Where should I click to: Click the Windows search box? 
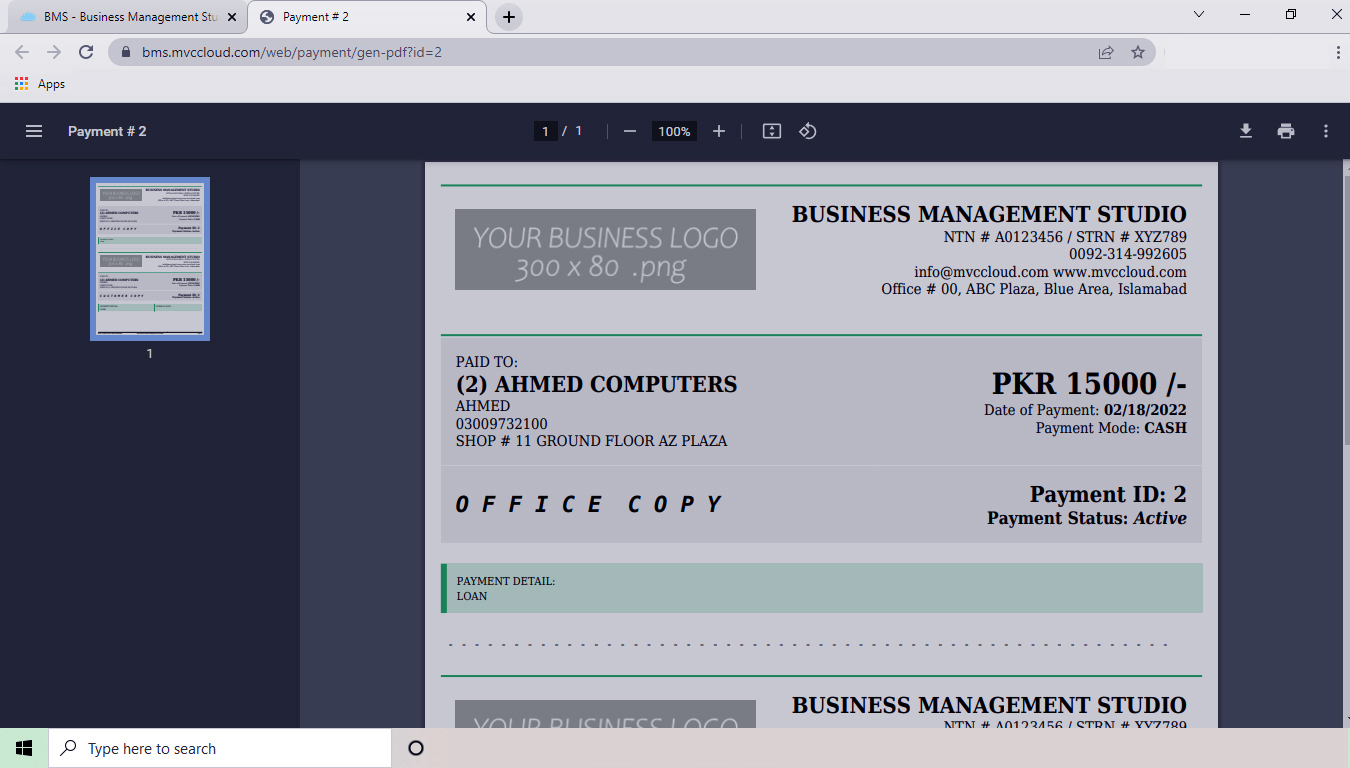click(x=220, y=748)
